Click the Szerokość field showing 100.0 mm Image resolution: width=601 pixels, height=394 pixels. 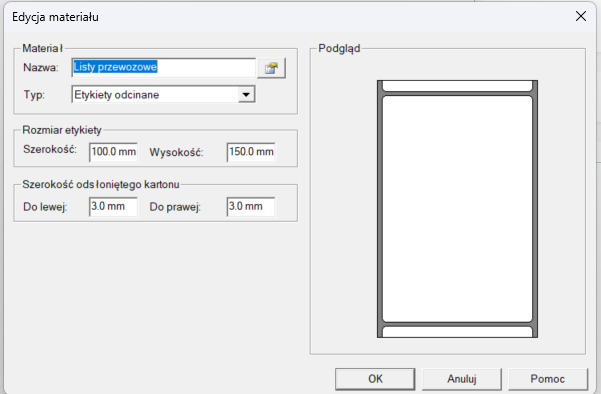click(x=113, y=152)
